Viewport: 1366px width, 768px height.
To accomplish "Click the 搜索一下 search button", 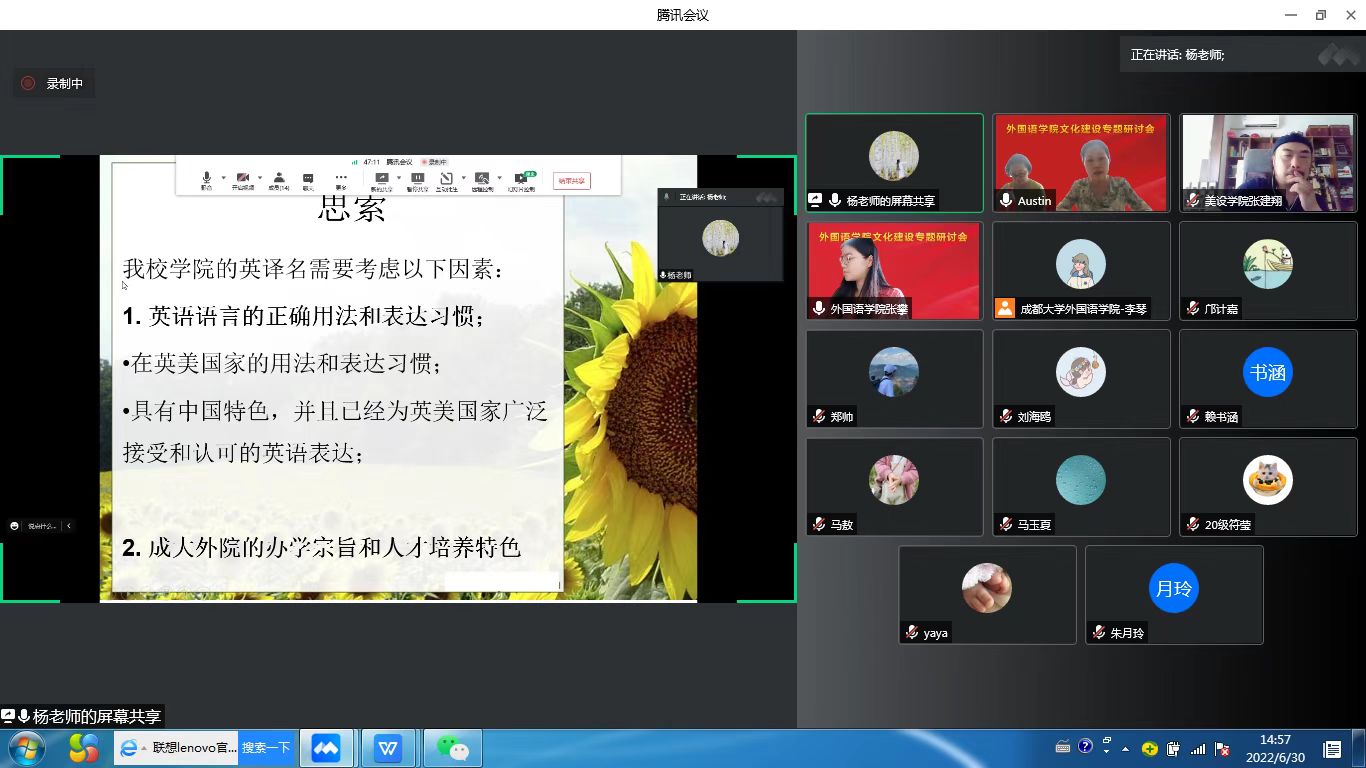I will tap(266, 748).
